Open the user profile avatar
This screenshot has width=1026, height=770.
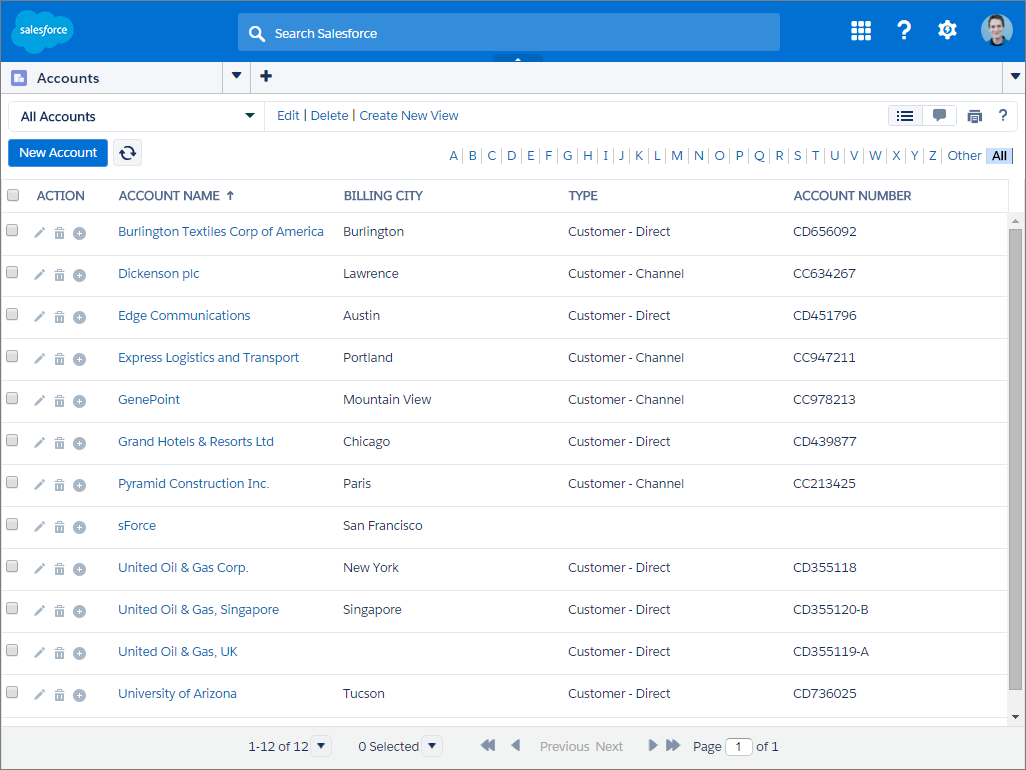(997, 30)
